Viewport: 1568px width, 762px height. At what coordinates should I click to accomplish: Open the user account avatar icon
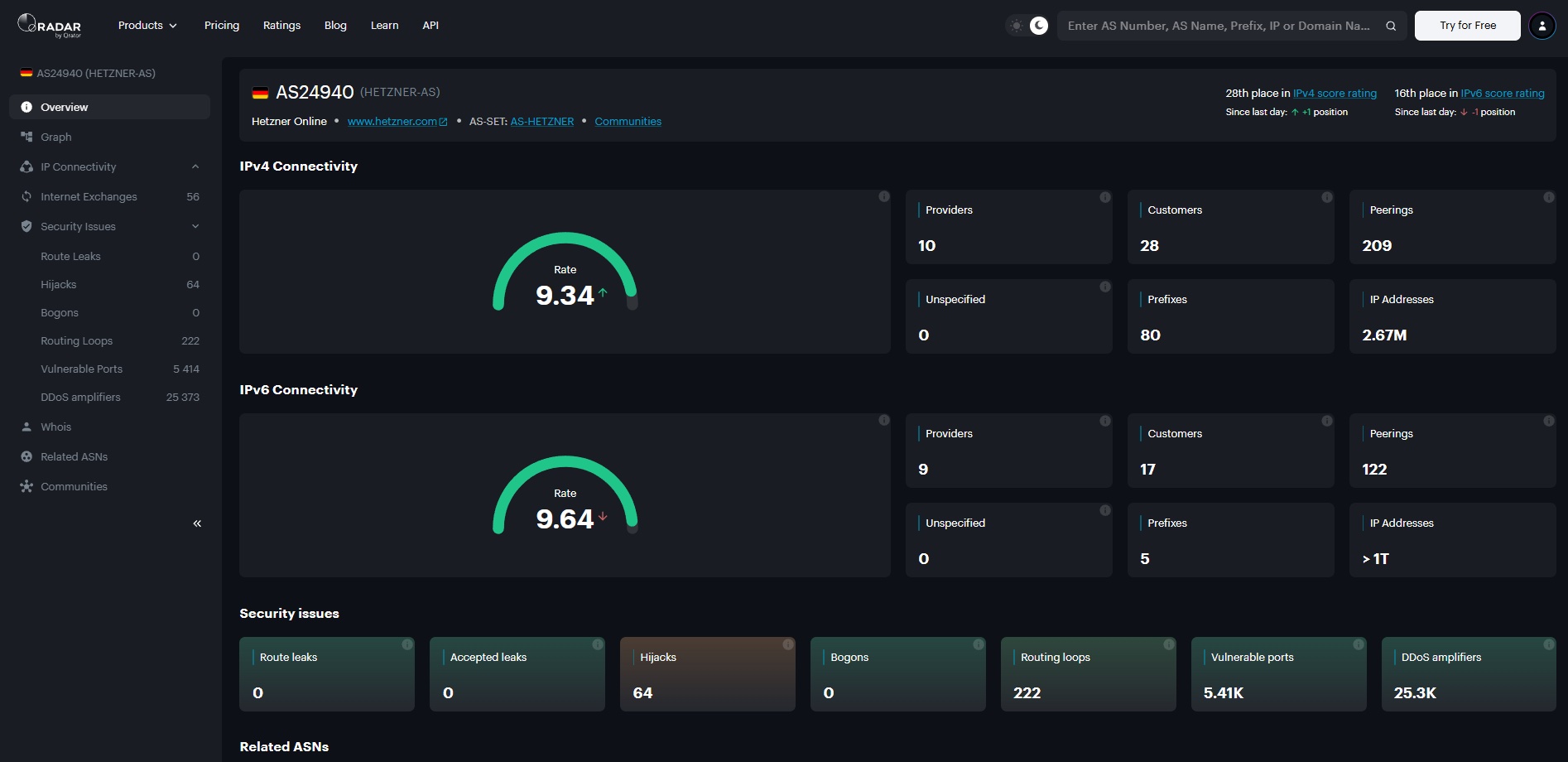pyautogui.click(x=1542, y=26)
